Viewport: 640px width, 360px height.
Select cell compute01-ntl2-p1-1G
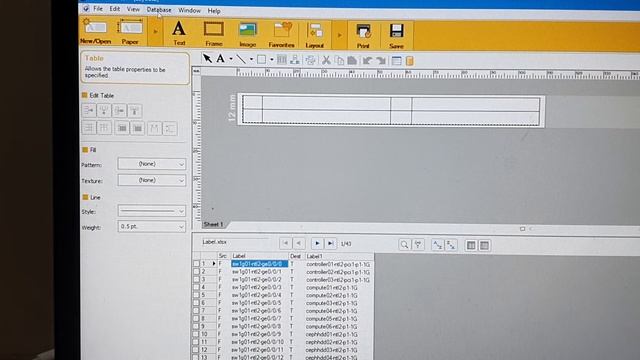[x=332, y=288]
